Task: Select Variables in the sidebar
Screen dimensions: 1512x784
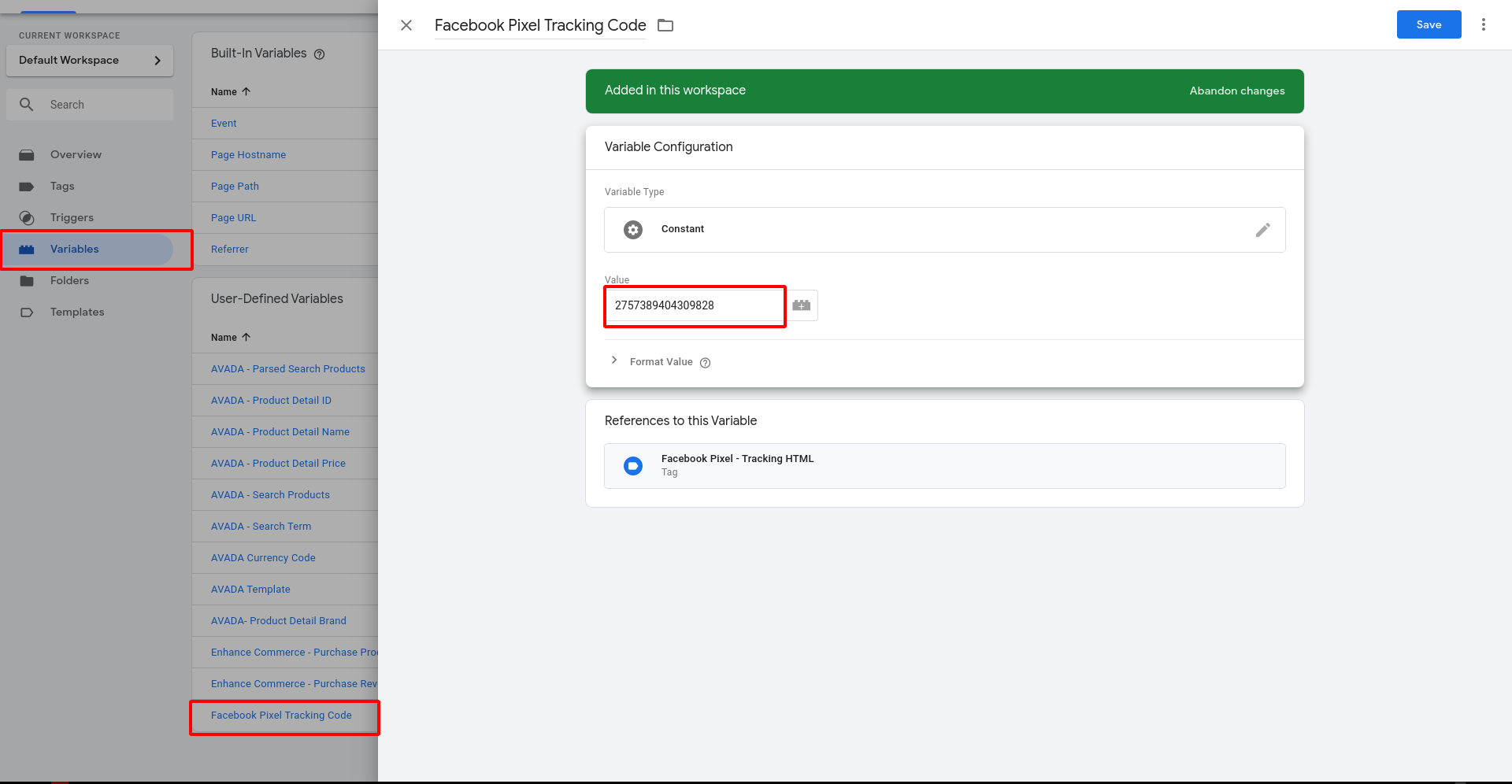Action: click(75, 250)
